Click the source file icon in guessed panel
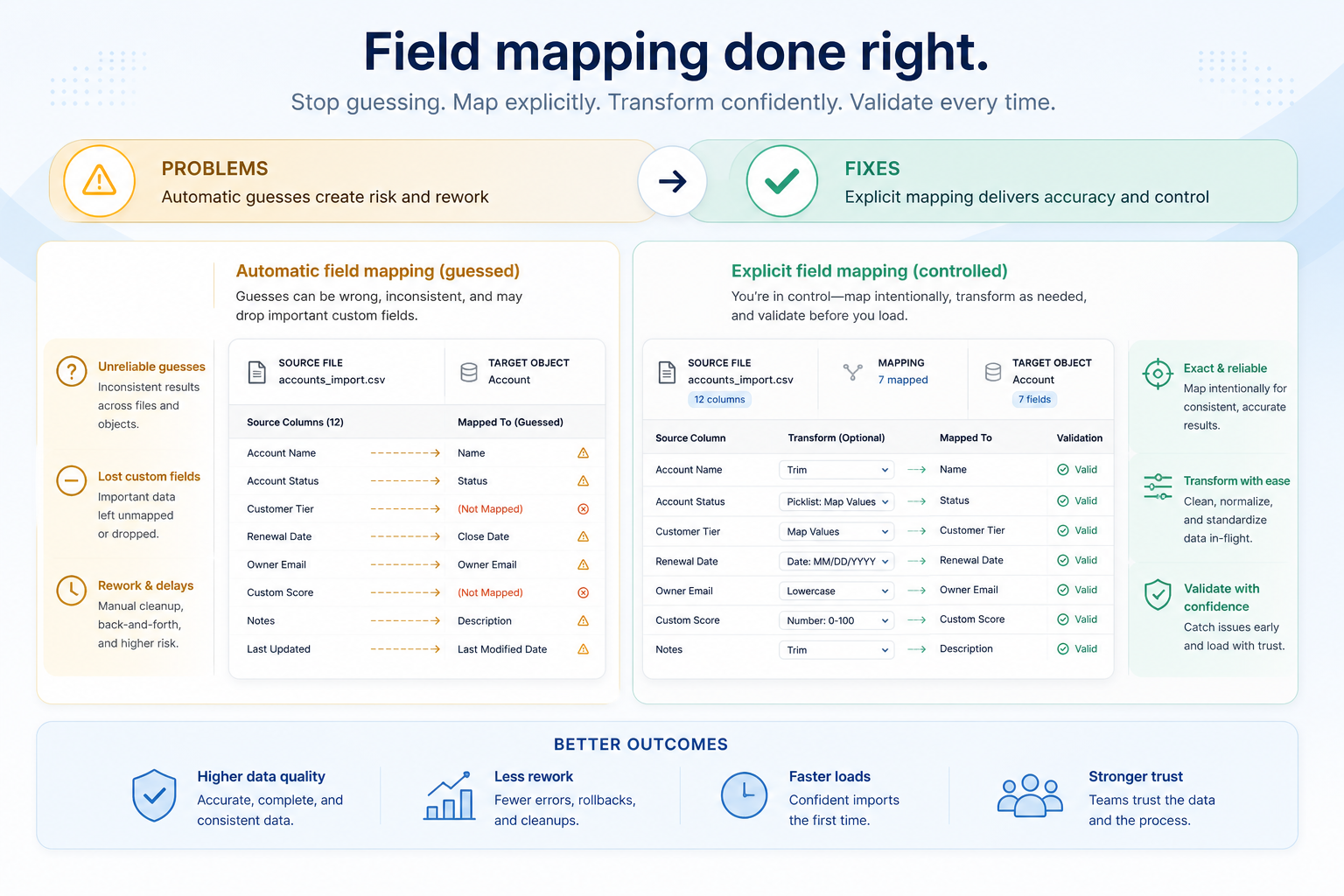 pos(257,372)
